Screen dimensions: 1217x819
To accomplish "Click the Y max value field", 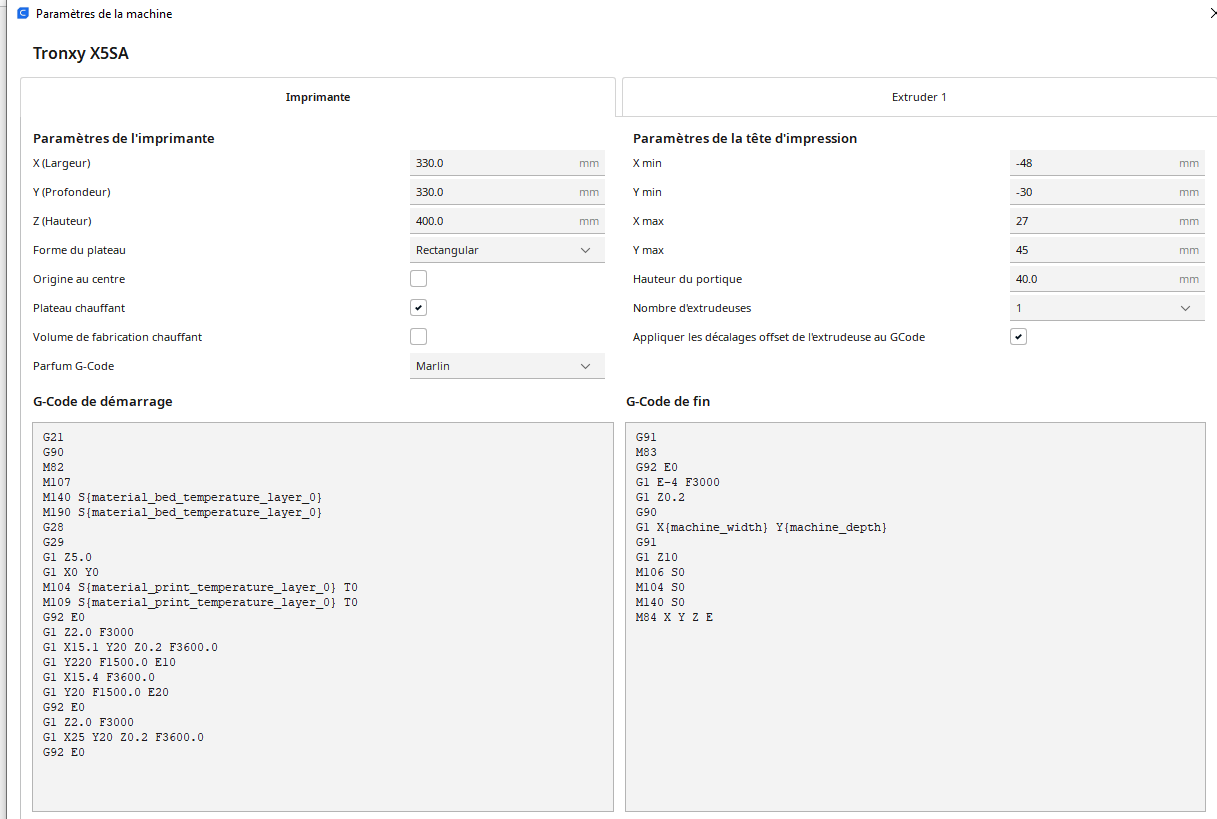I will coord(1107,250).
